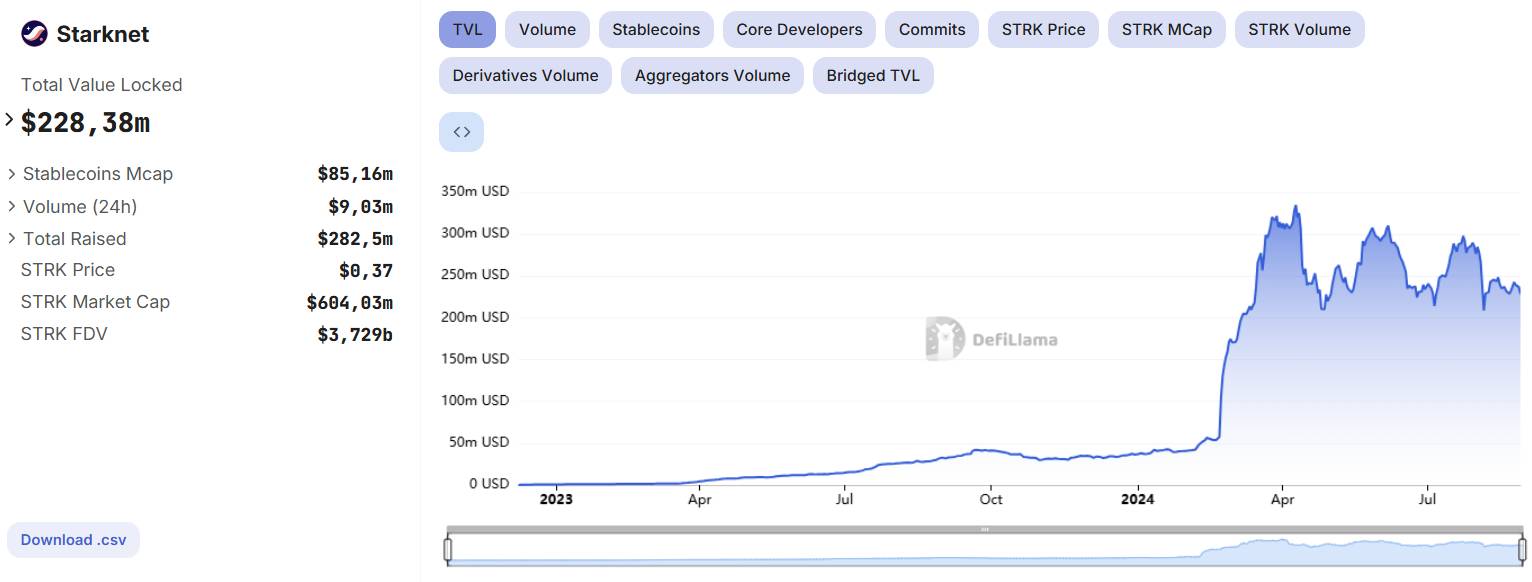1532x582 pixels.
Task: Click the Jul x-axis label after 2024
Action: click(x=1427, y=499)
